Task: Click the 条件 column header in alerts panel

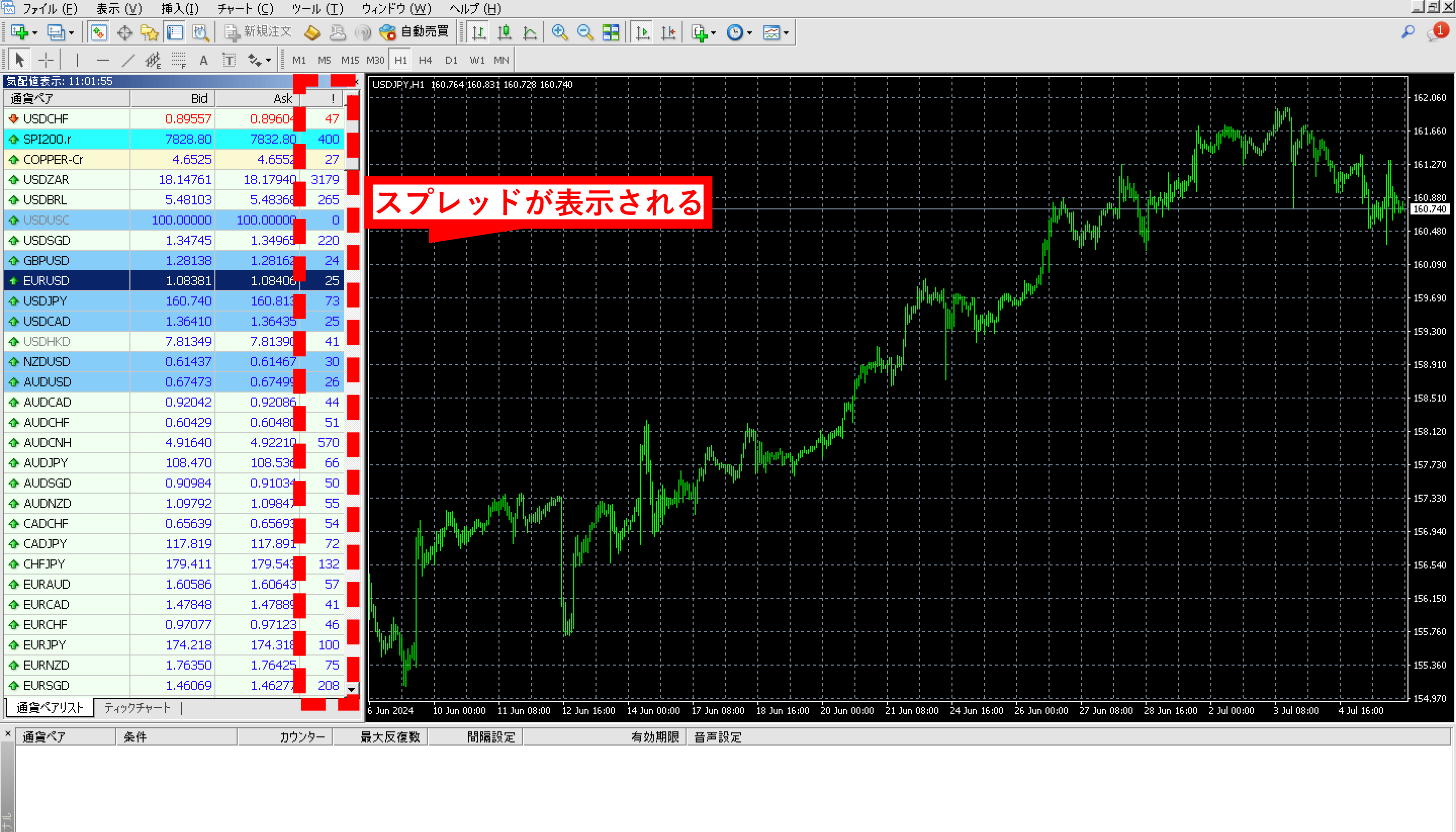Action: tap(176, 737)
